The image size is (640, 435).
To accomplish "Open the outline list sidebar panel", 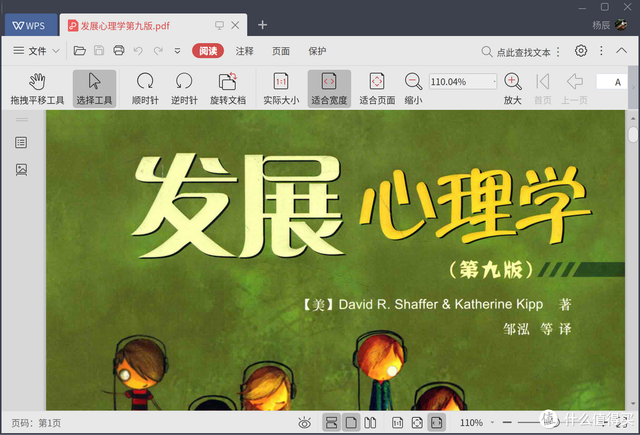I will coord(21,142).
